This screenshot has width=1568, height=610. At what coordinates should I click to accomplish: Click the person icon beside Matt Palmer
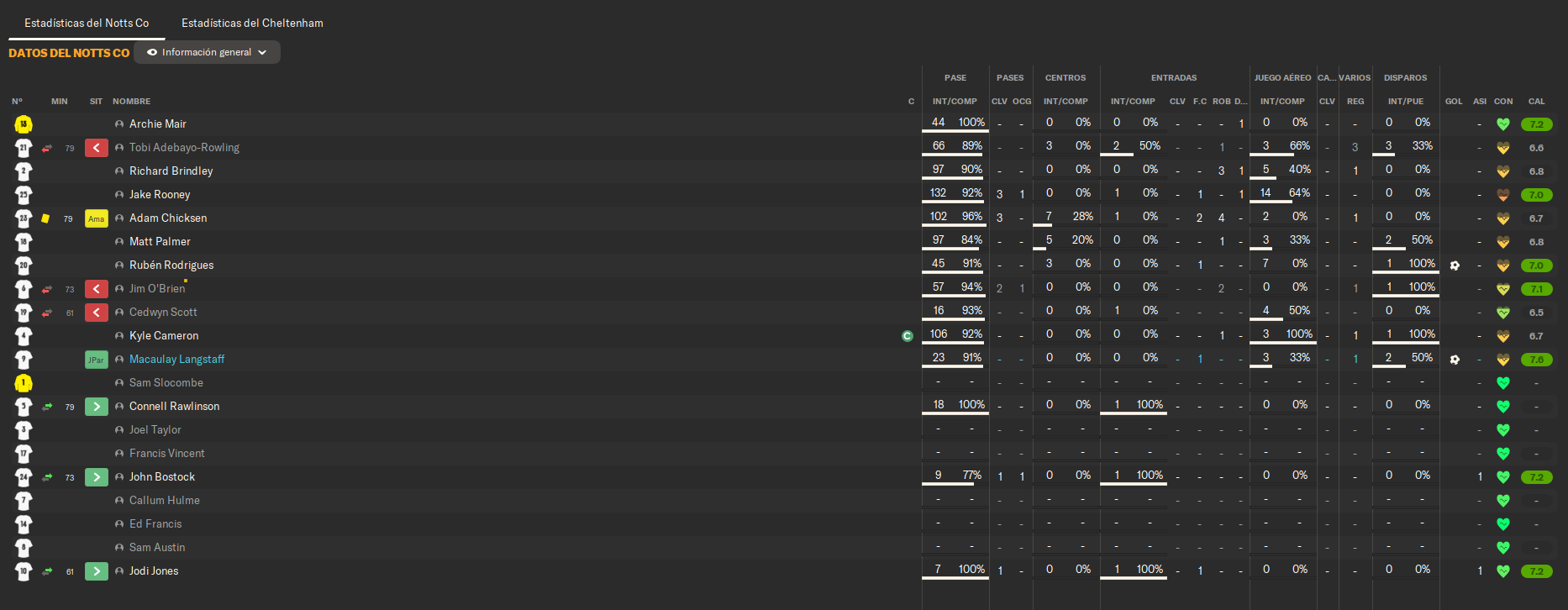(119, 242)
